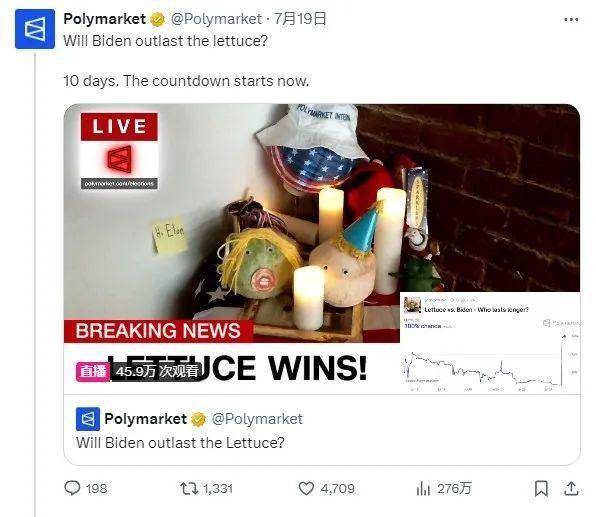View analytics via the bar chart icon

423,488
